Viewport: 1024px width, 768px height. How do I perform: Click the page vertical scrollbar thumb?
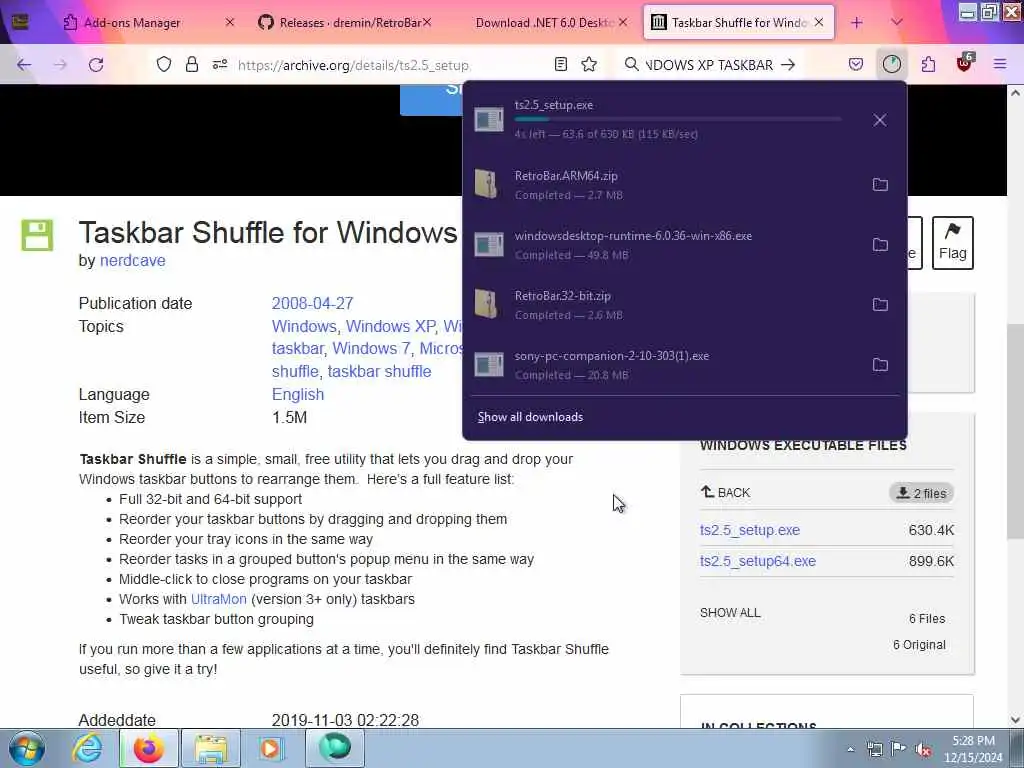1015,431
